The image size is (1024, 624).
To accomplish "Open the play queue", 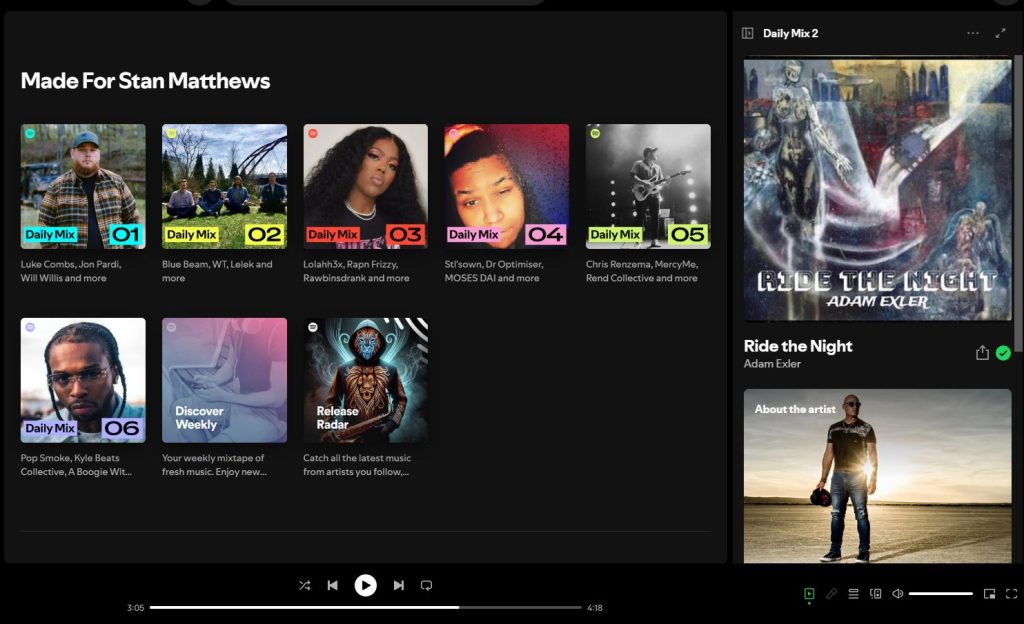I will [x=854, y=593].
